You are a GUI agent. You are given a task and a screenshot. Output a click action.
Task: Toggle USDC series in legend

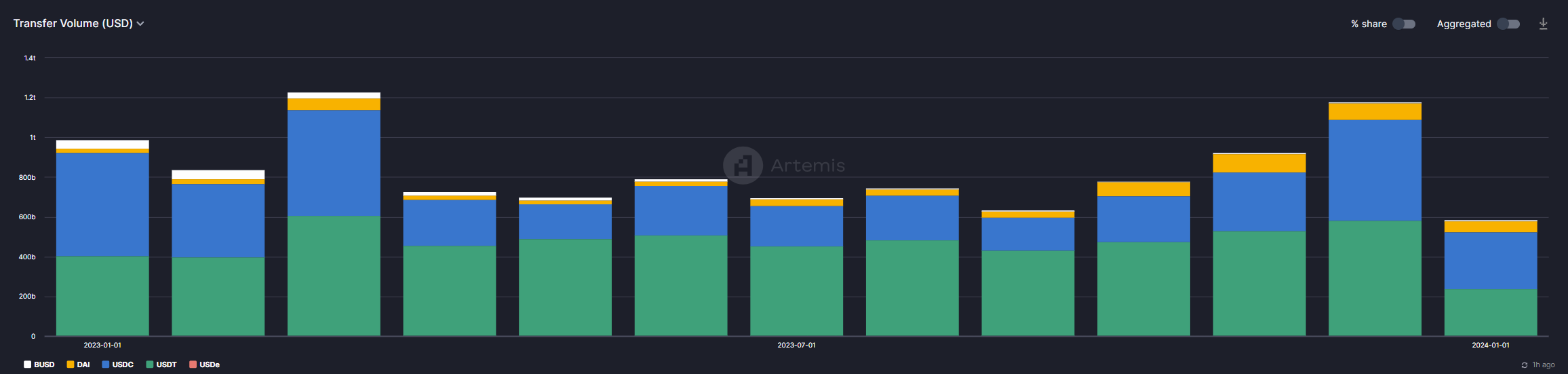click(x=117, y=364)
